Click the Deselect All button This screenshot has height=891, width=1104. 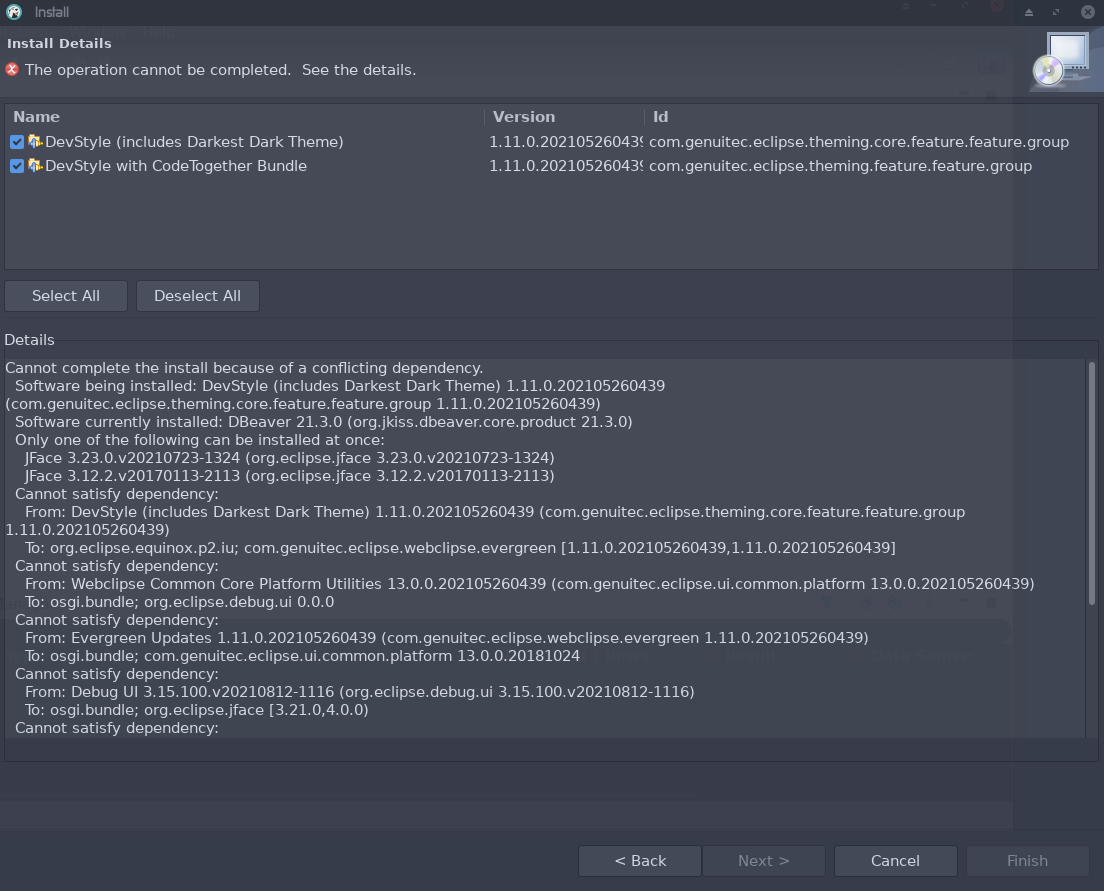(197, 295)
